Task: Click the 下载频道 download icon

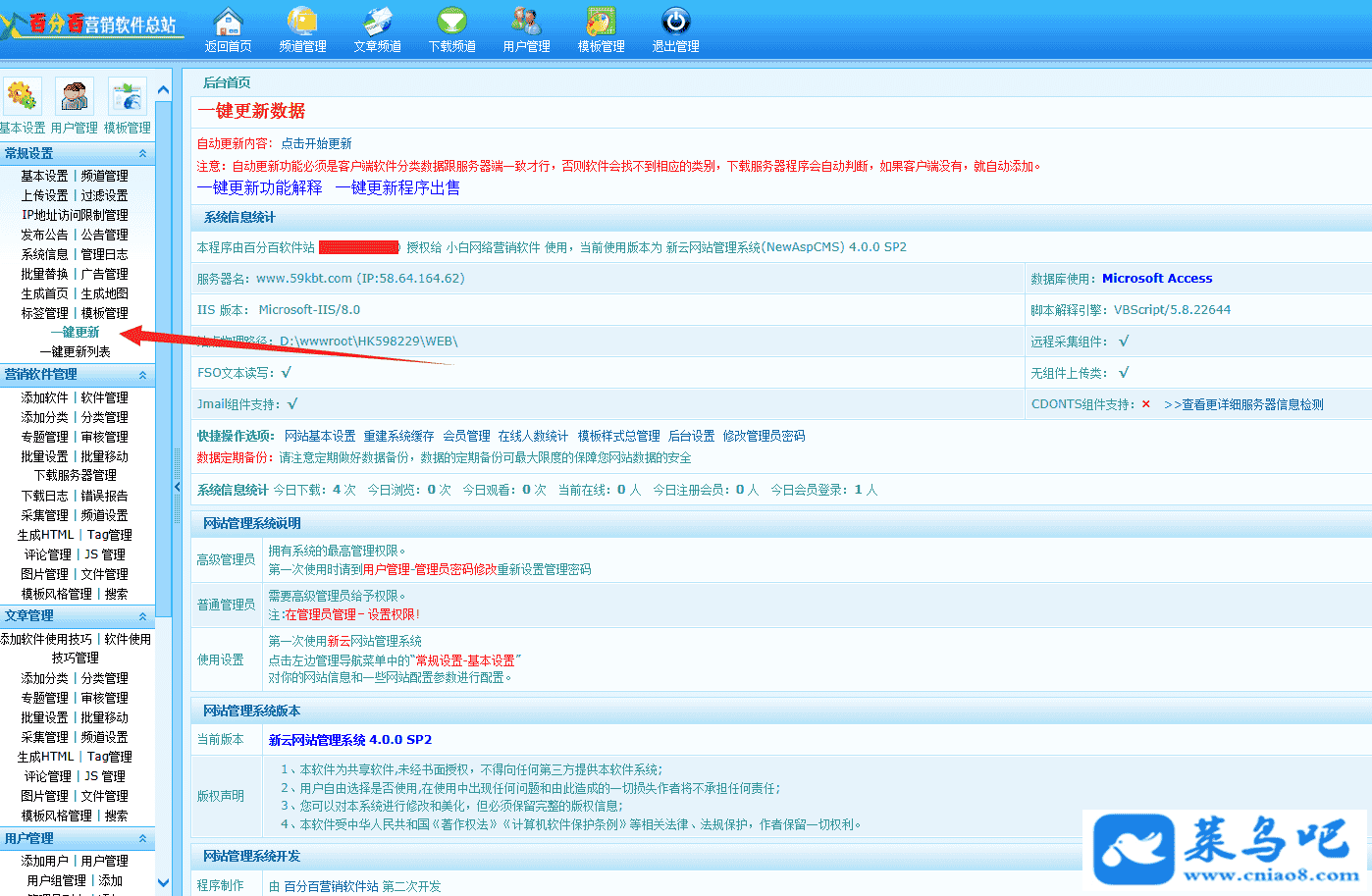Action: click(x=451, y=22)
